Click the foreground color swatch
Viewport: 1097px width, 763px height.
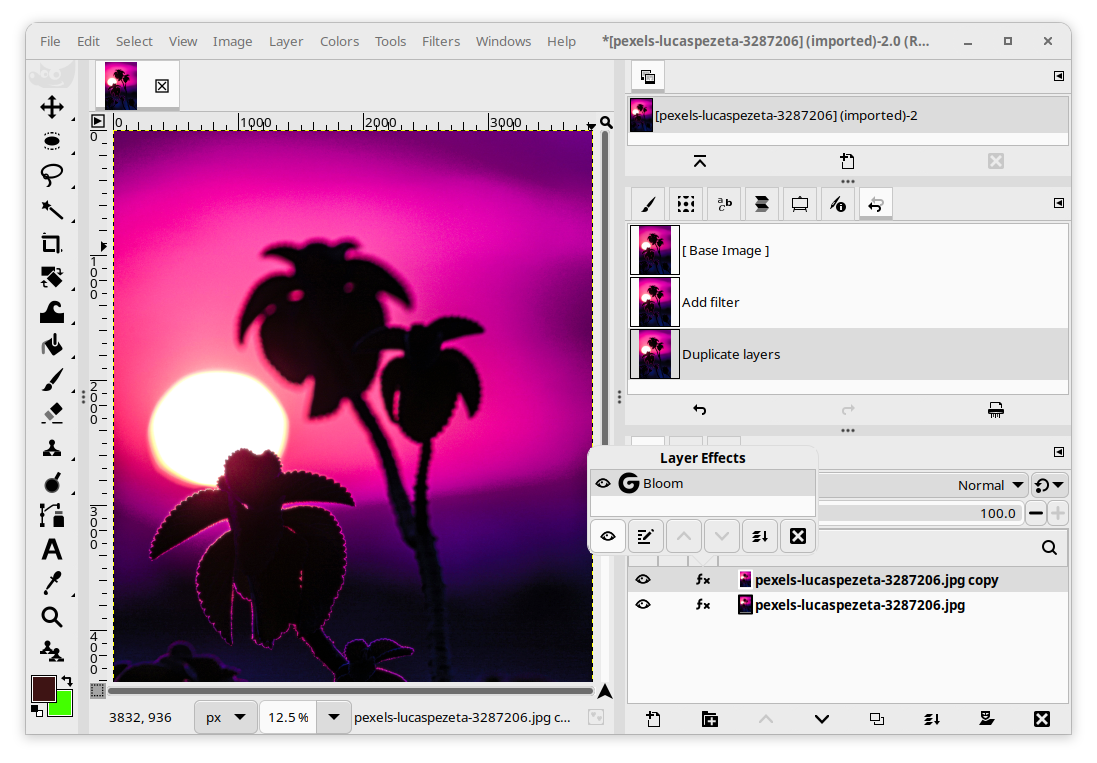[43, 689]
